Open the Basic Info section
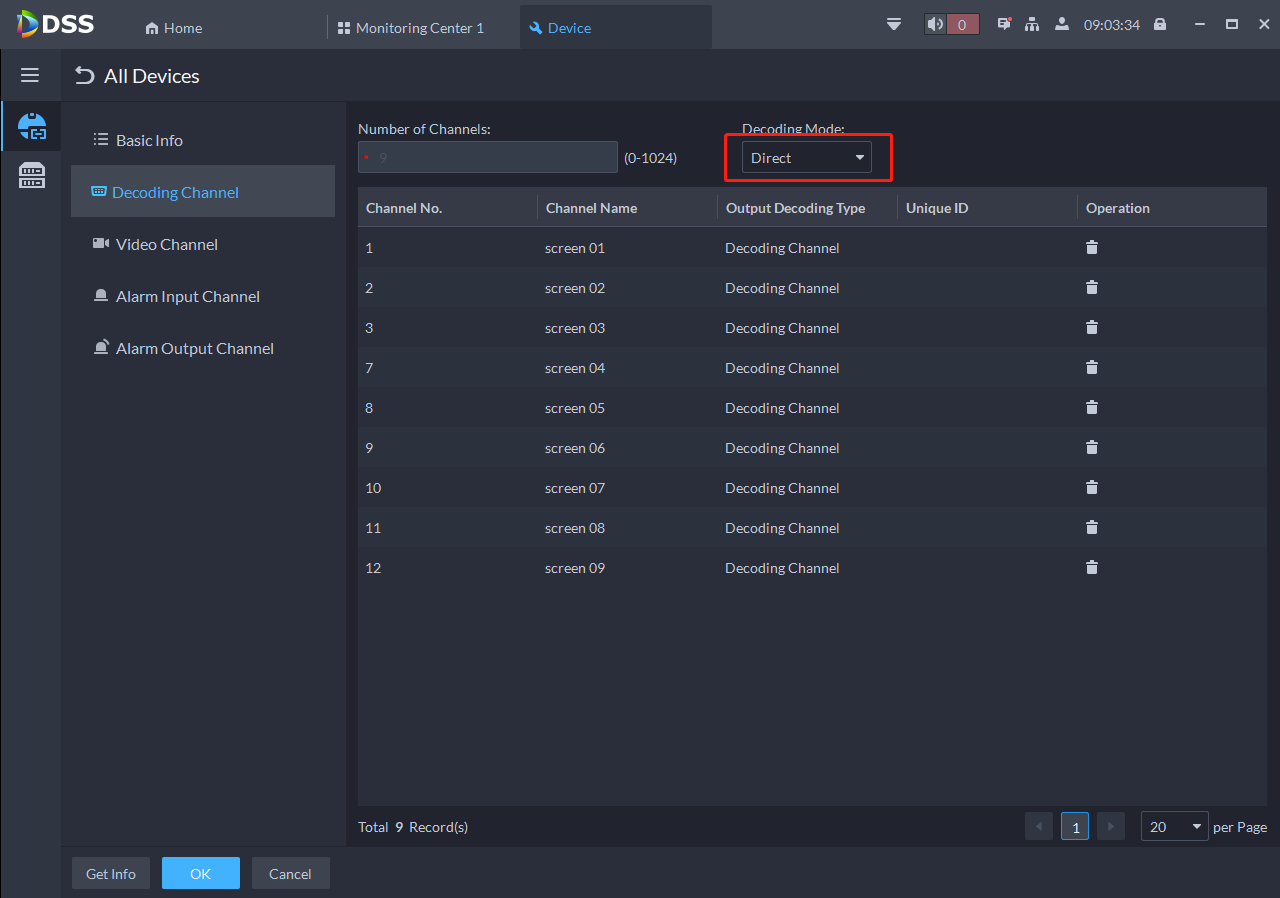Screen dimensions: 1280x898 point(203,140)
